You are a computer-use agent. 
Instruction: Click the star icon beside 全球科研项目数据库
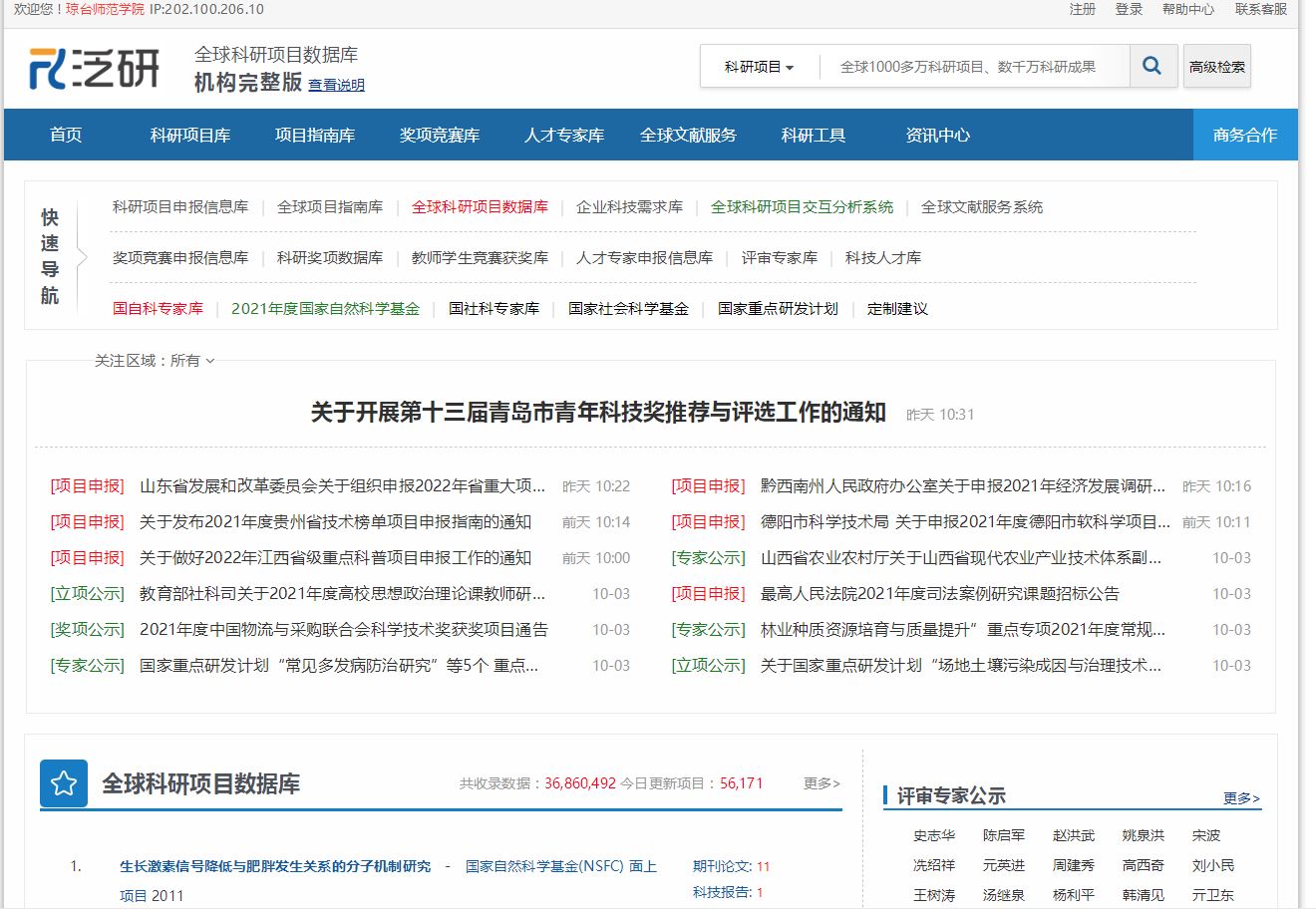64,783
